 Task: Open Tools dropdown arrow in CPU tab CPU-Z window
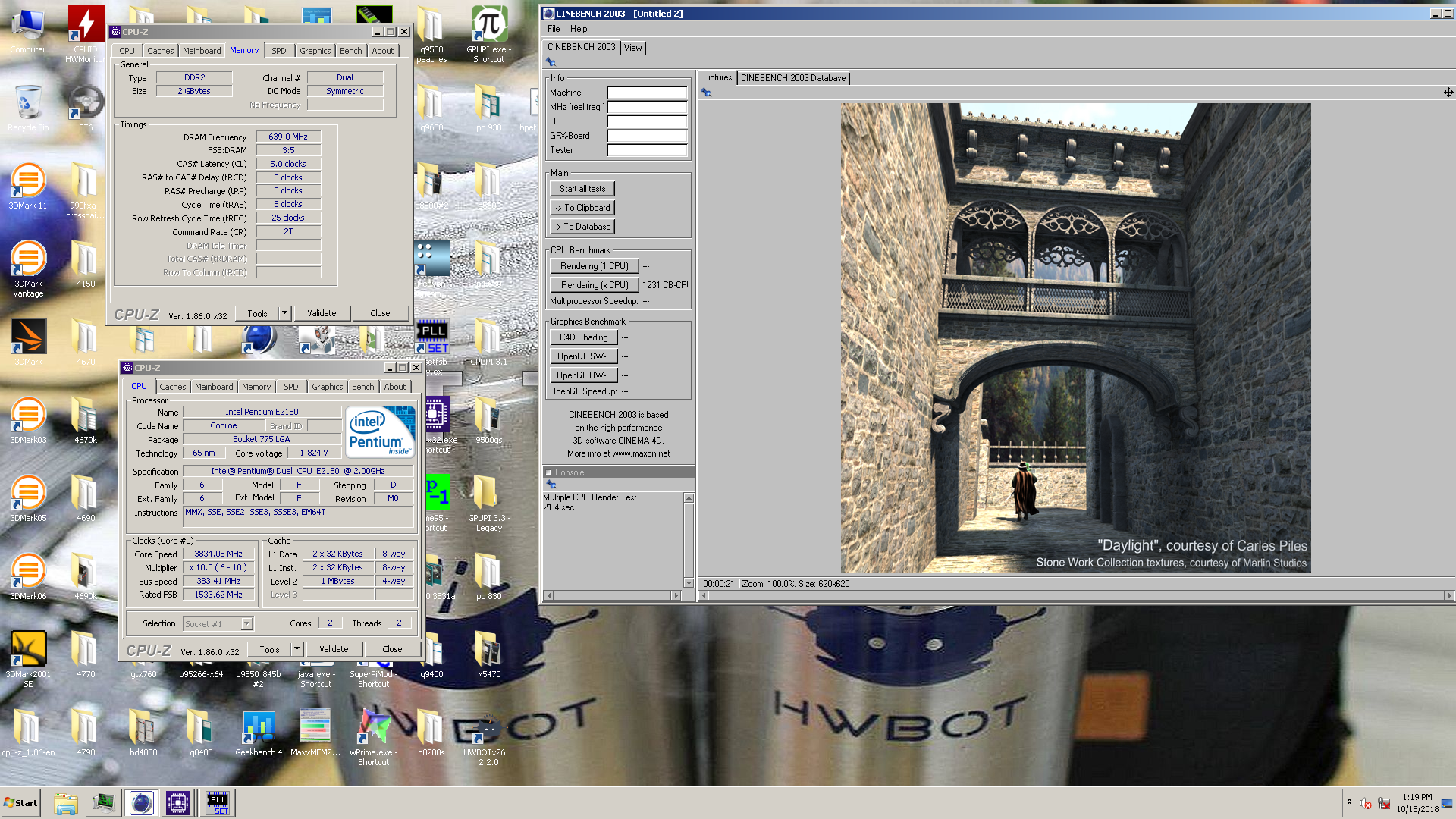coord(297,649)
